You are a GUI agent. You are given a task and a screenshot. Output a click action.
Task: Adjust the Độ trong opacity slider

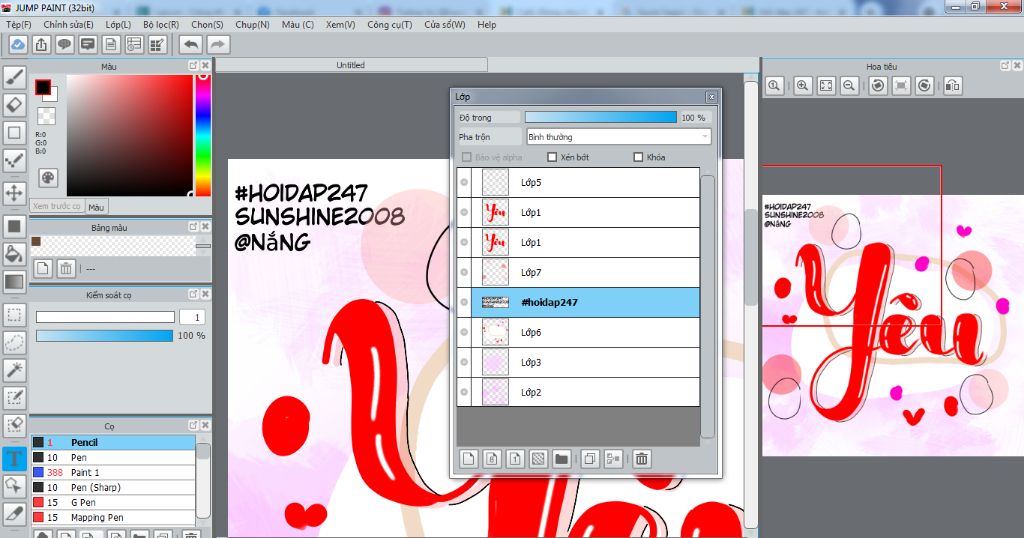(x=601, y=118)
